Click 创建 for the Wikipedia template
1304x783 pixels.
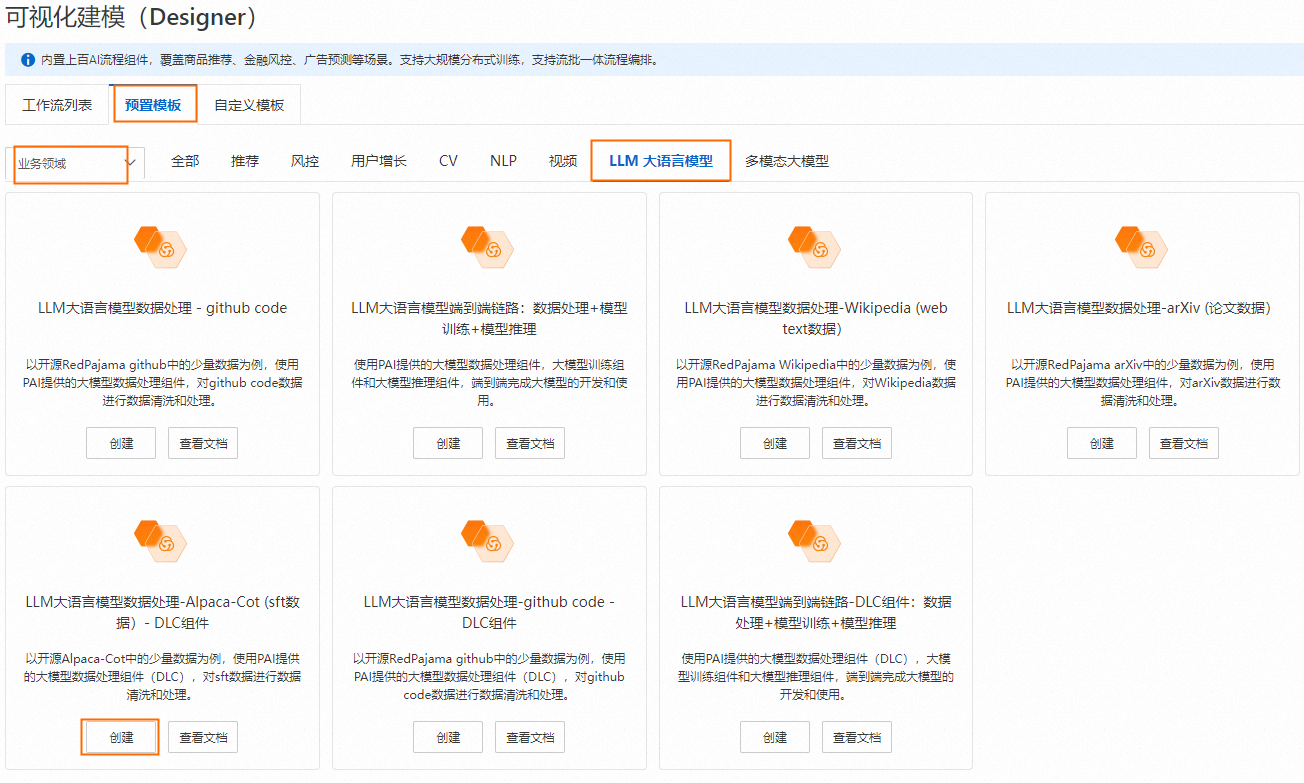click(x=775, y=443)
